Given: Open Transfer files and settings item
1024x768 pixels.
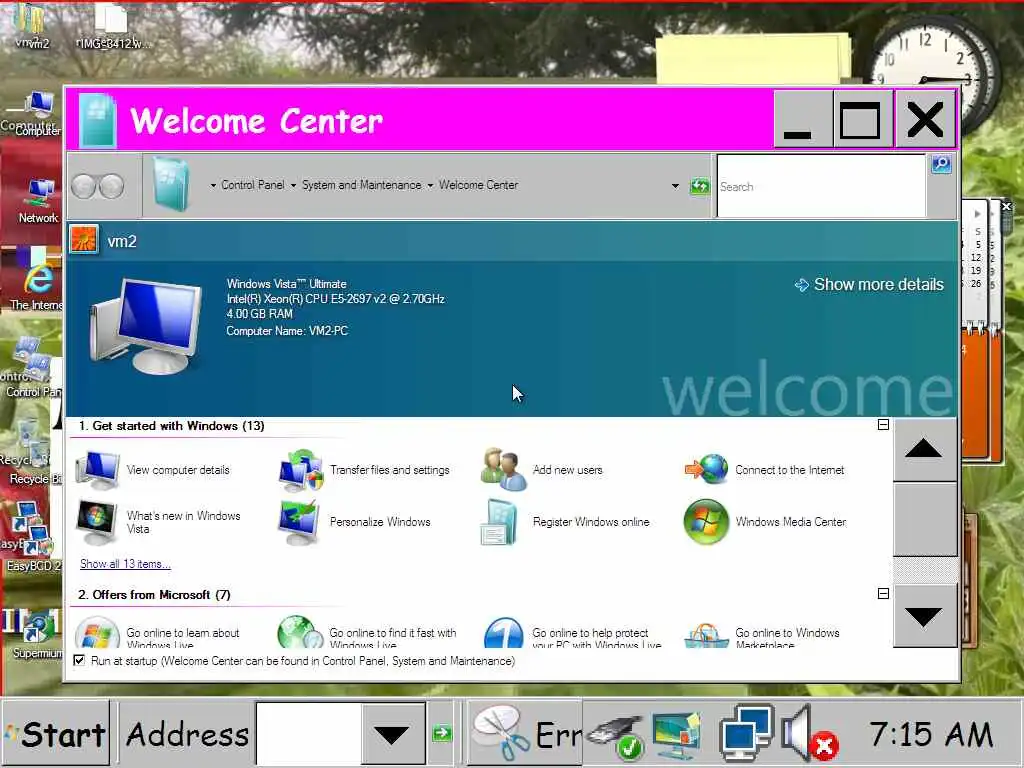Looking at the screenshot, I should 364,470.
